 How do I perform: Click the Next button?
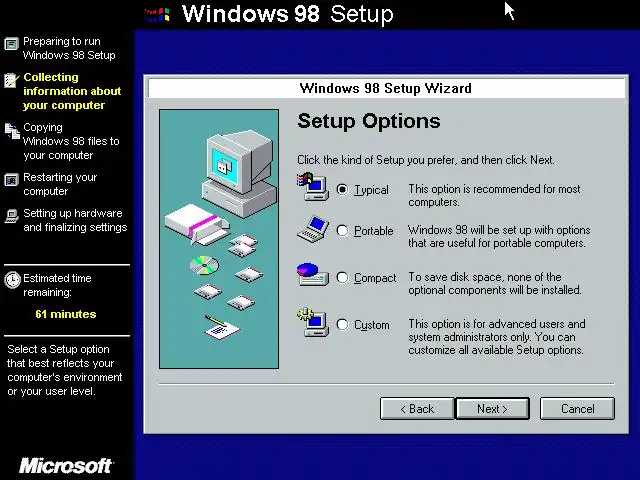click(492, 409)
